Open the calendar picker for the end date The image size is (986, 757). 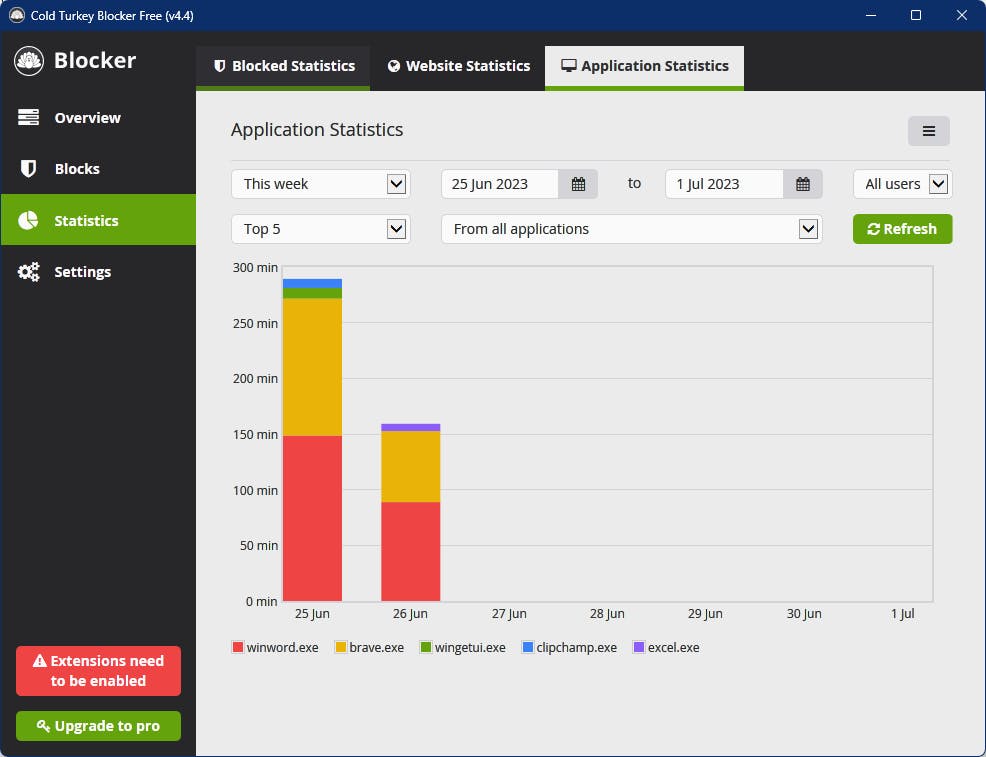click(x=803, y=183)
